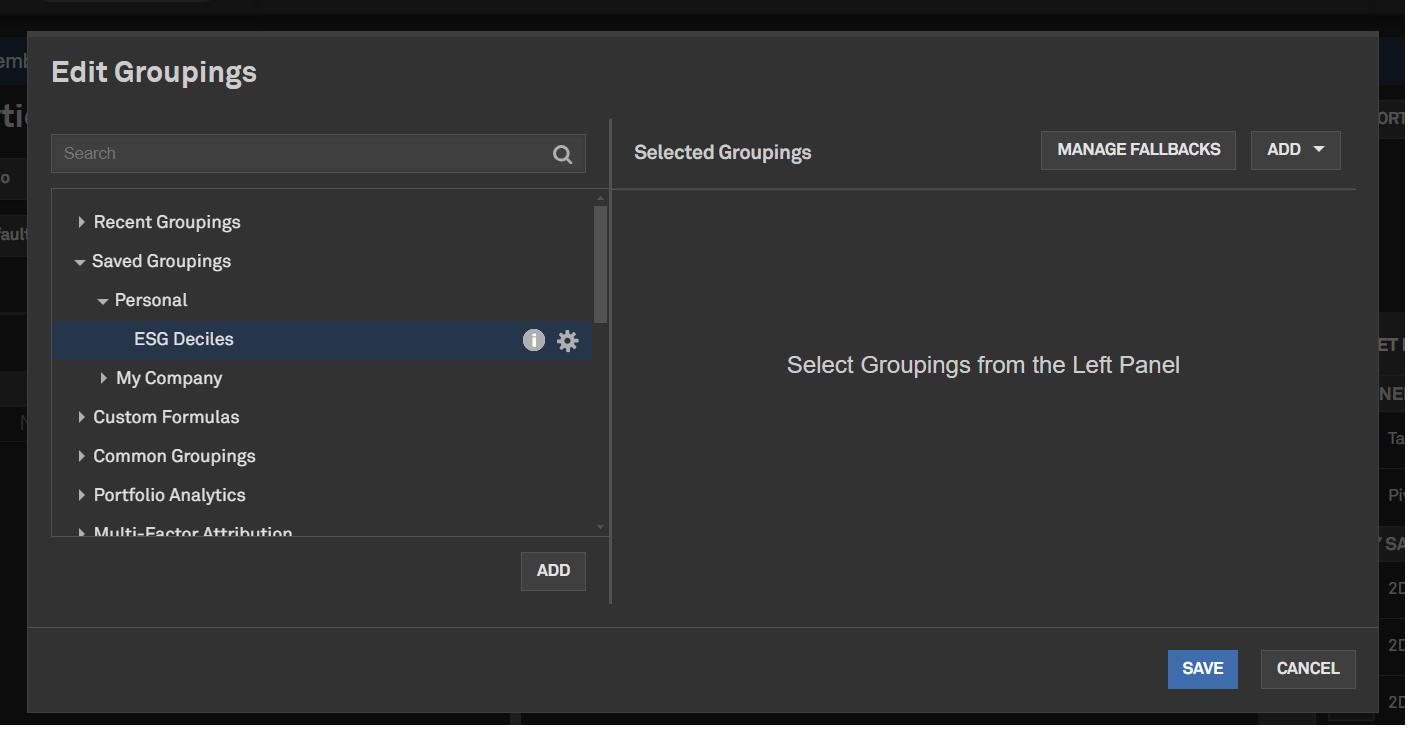Screen dimensions: 1411x737
Task: Click the tree list scrollbar thumb
Action: (600, 263)
